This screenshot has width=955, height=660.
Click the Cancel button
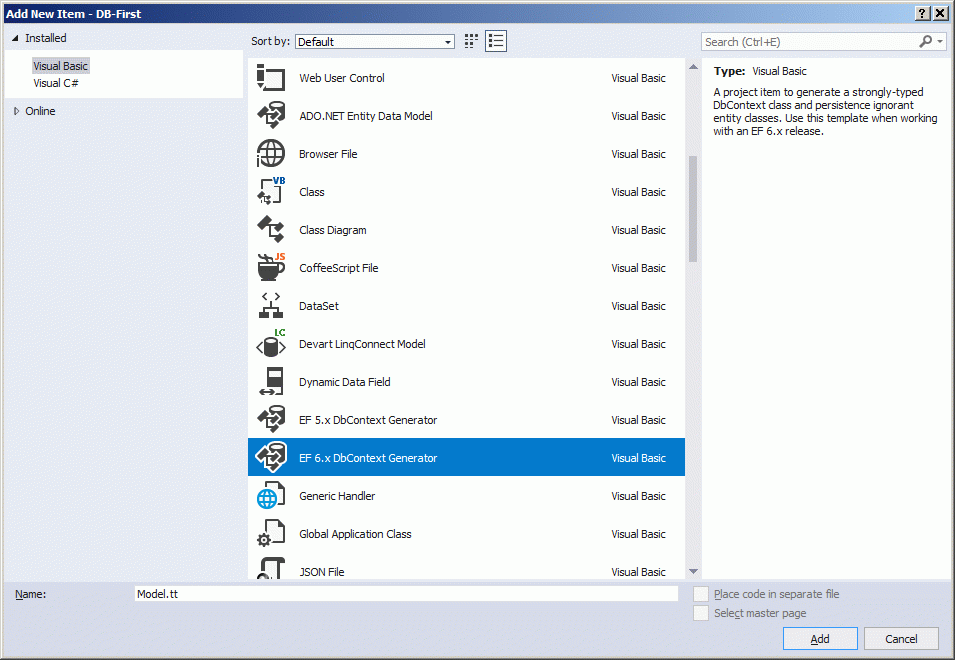(x=901, y=639)
